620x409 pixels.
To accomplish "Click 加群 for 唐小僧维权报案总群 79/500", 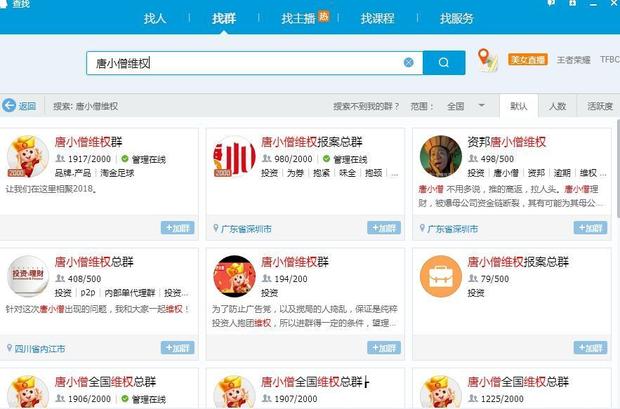I will click(x=590, y=348).
